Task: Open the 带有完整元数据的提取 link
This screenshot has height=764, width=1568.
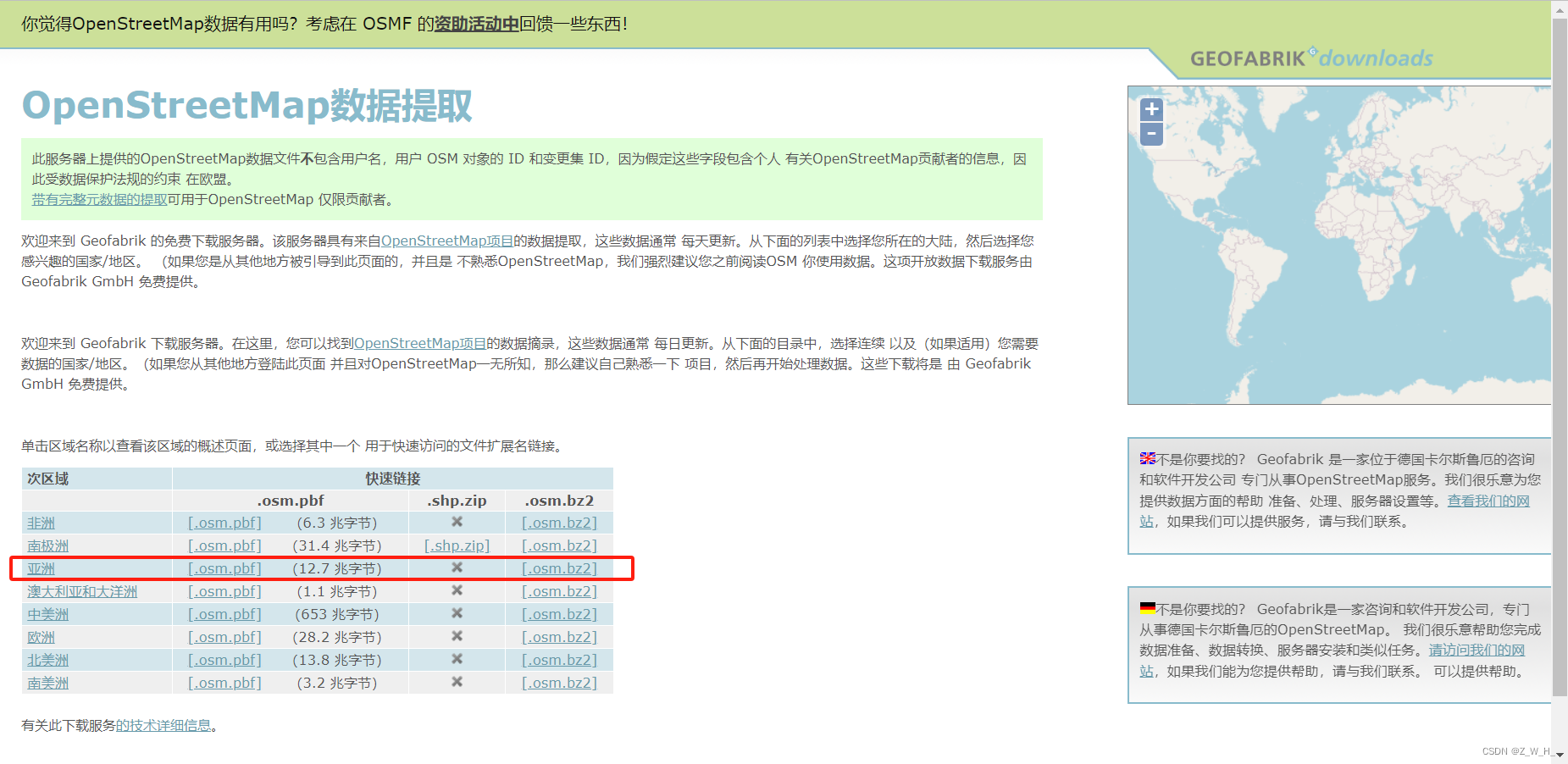Action: coord(99,200)
